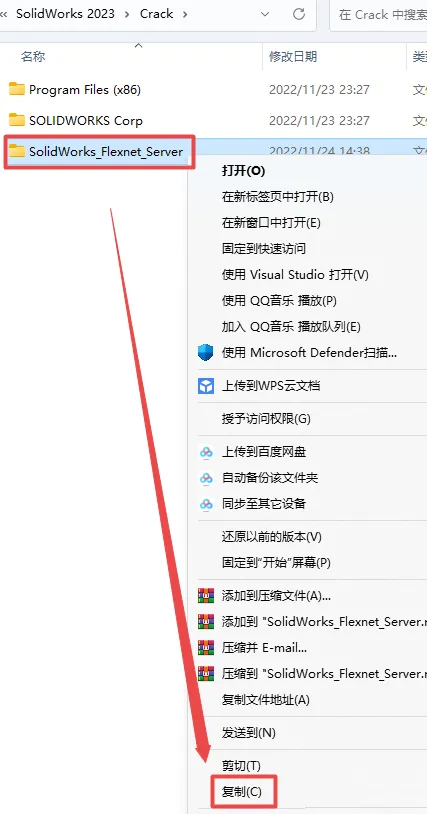Sort by the 修改日期 column header

click(293, 57)
